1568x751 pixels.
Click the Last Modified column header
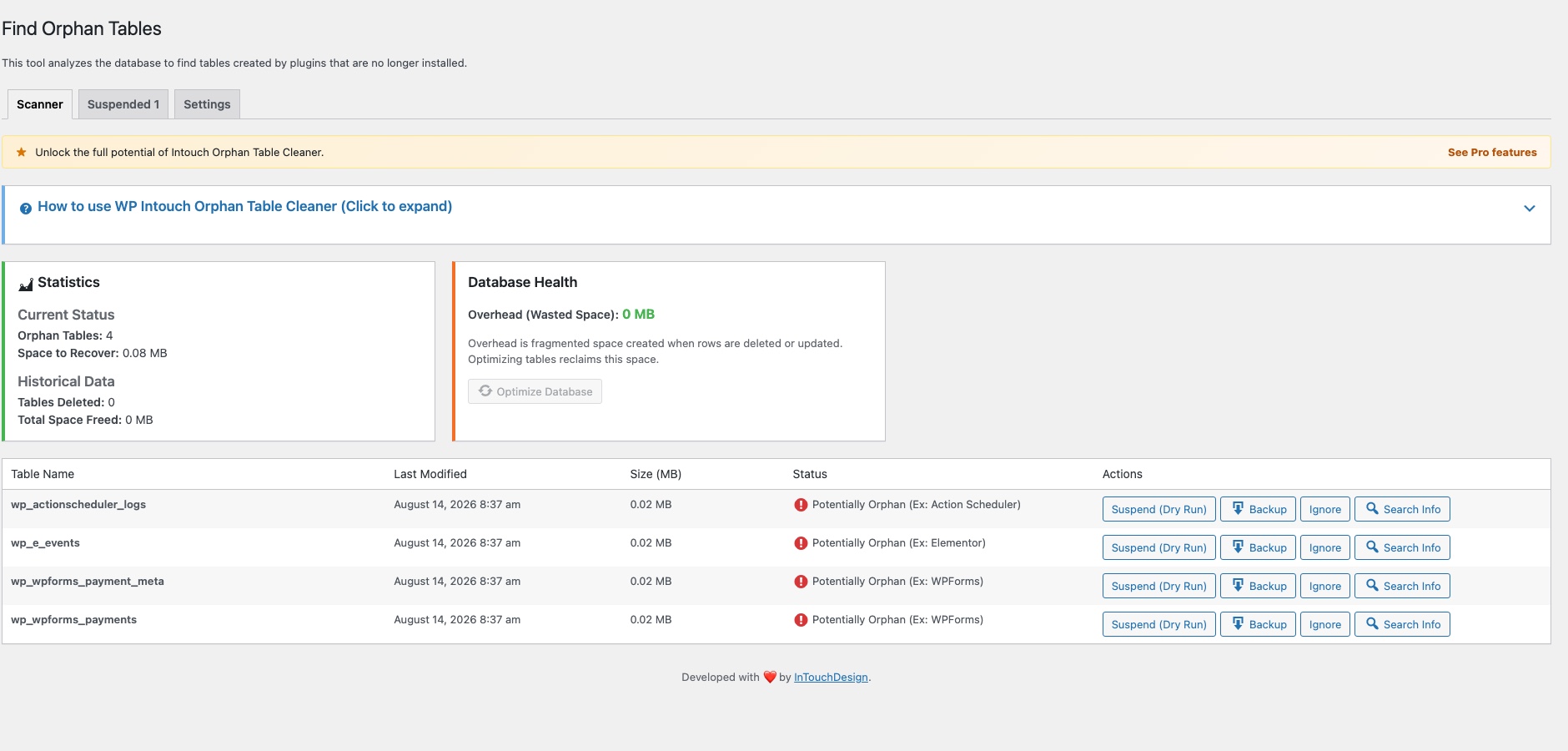click(x=430, y=474)
